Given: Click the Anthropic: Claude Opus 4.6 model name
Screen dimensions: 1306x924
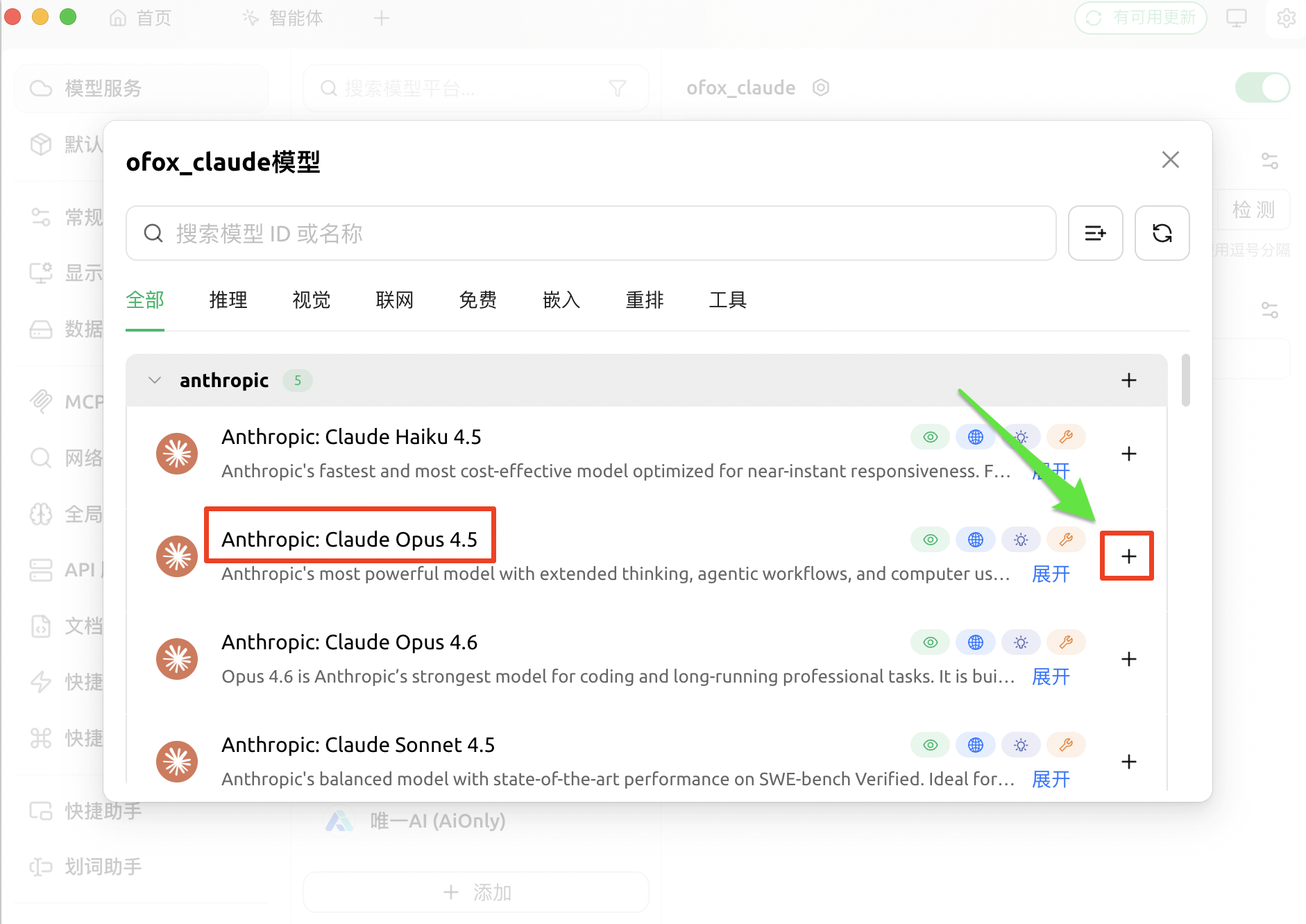Looking at the screenshot, I should coord(349,642).
